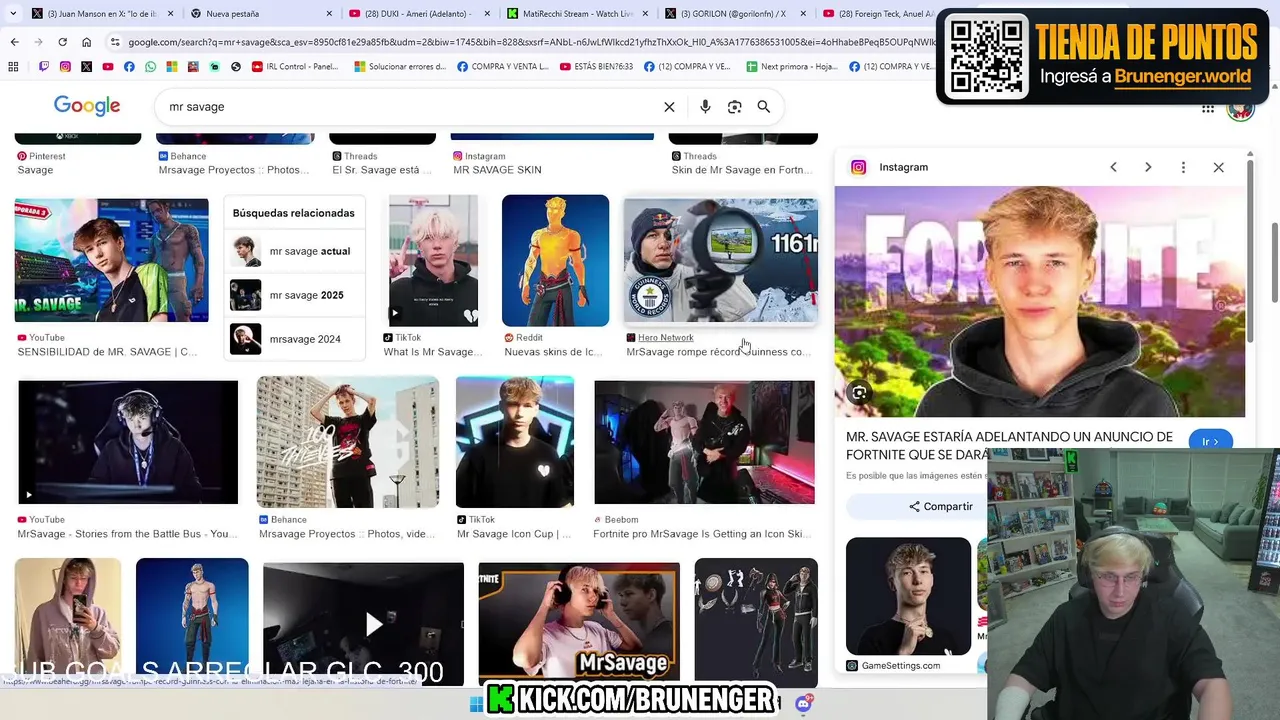Switch to 'Nueva pestaña' tab
1280x720 pixels.
pyautogui.click(x=260, y=14)
